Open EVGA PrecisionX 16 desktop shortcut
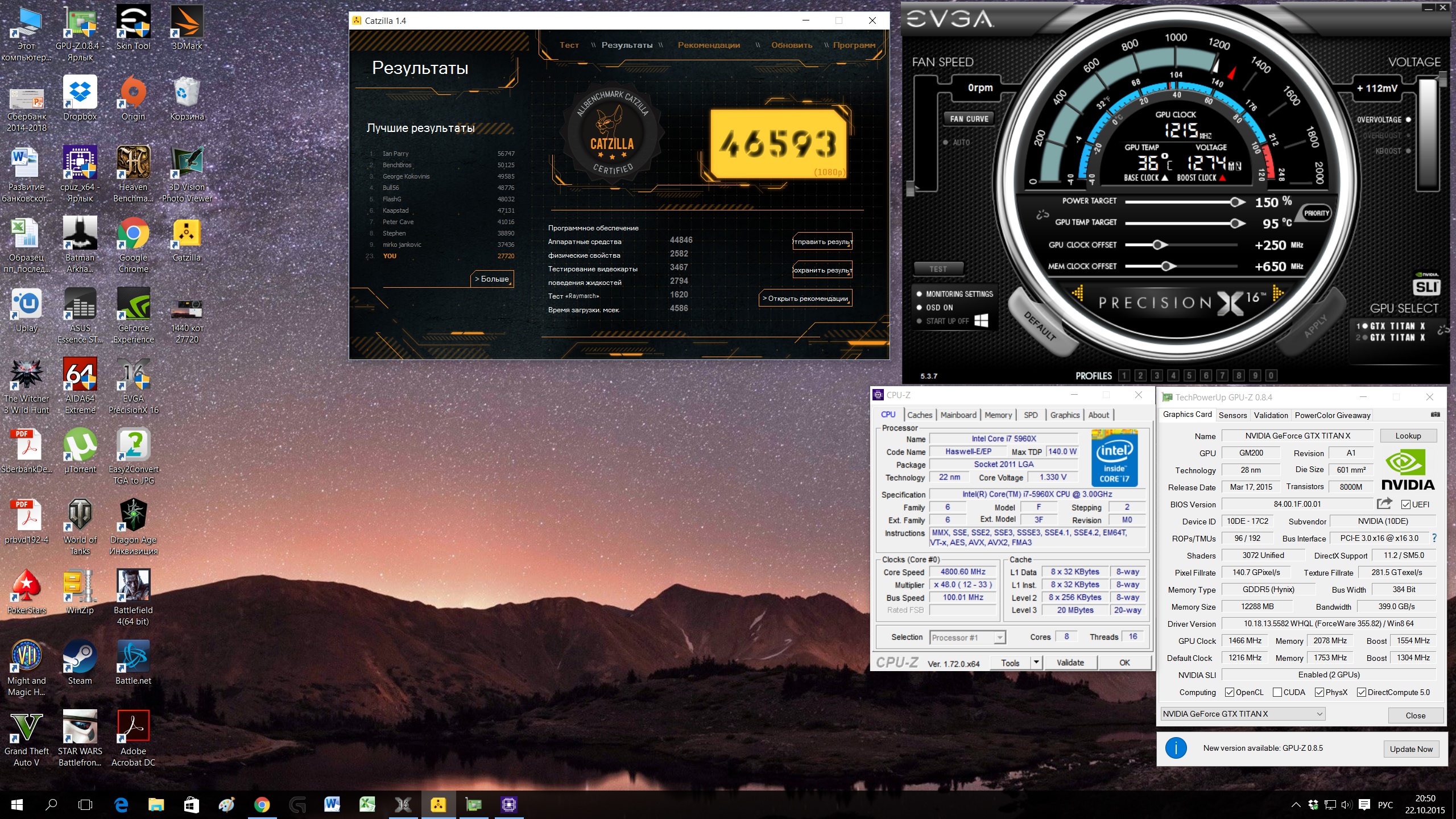1456x819 pixels. click(133, 385)
